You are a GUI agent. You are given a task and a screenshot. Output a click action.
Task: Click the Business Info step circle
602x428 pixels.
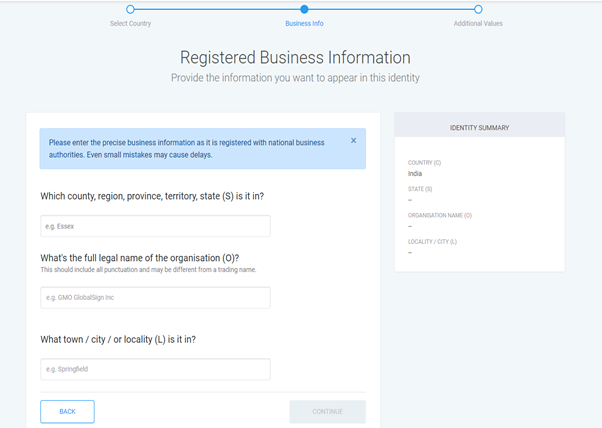coord(304,9)
